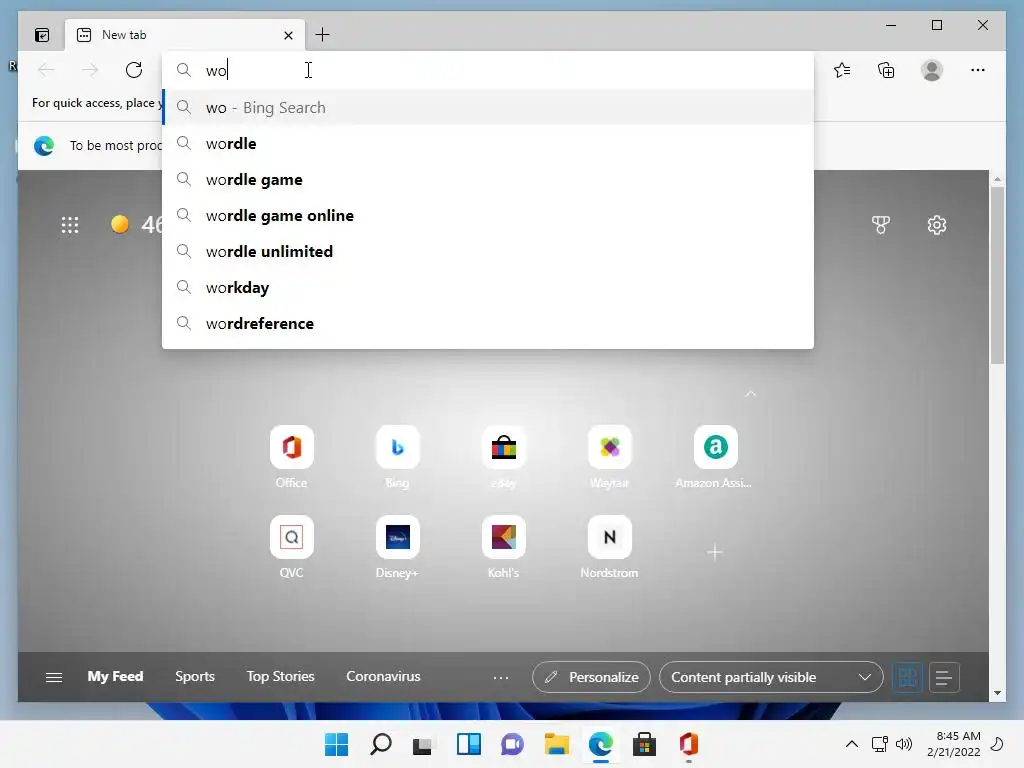Open Chat on taskbar
The height and width of the screenshot is (768, 1024).
pos(512,744)
